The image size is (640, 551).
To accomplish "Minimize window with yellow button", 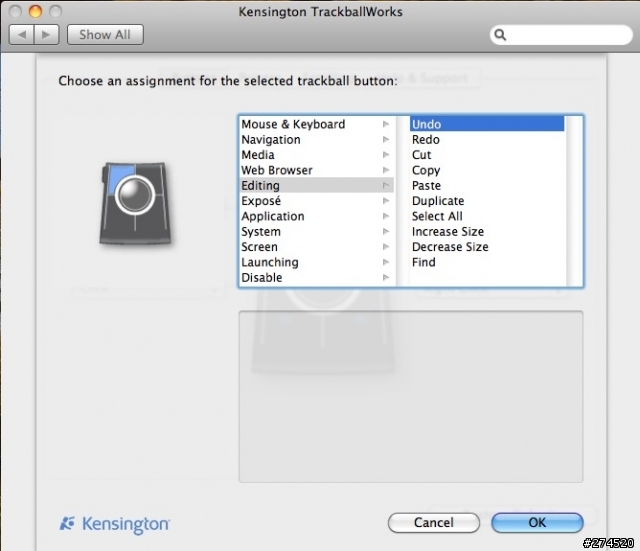I will (x=36, y=11).
